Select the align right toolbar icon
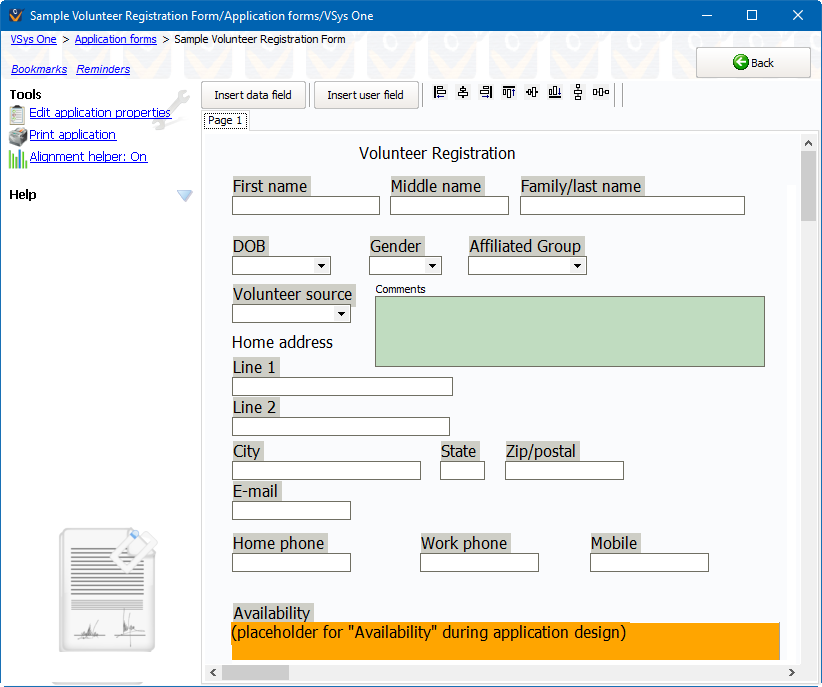822x687 pixels. click(486, 92)
